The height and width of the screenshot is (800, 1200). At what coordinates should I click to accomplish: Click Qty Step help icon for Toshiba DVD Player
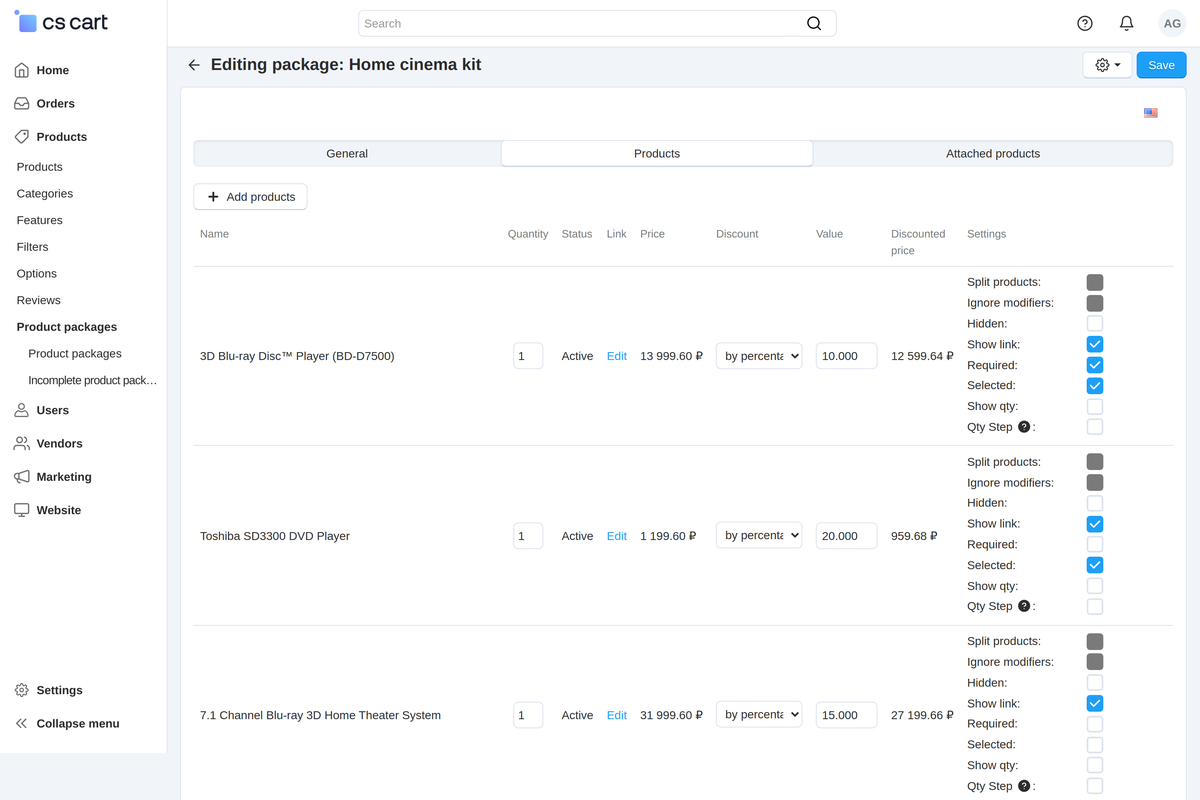[x=1024, y=606]
